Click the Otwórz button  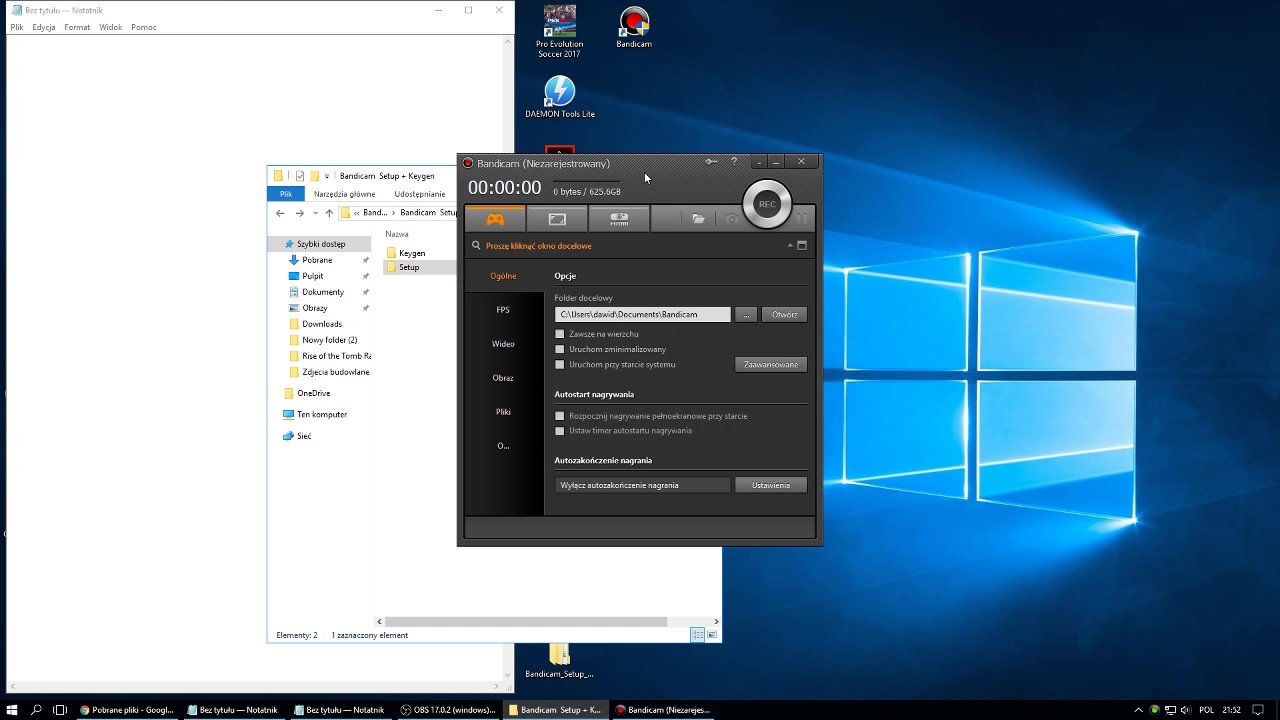784,314
